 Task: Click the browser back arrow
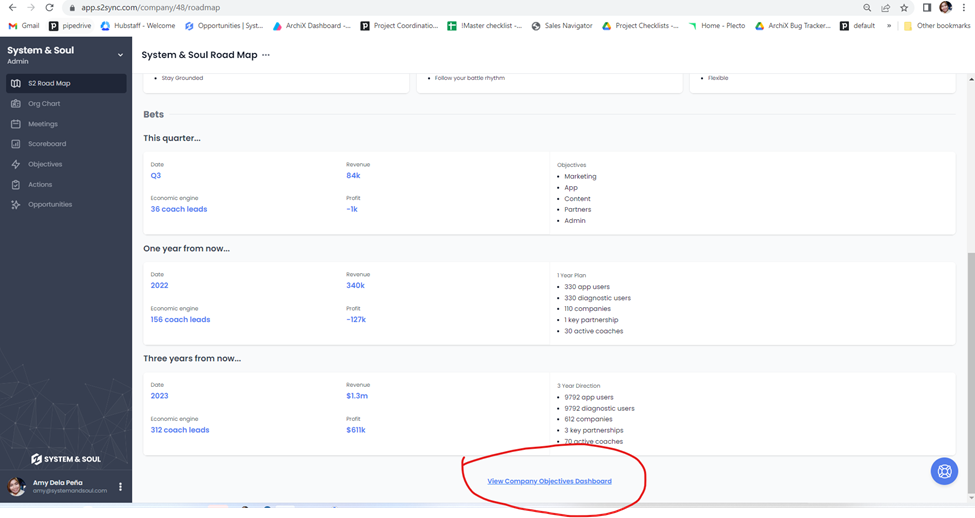[12, 7]
